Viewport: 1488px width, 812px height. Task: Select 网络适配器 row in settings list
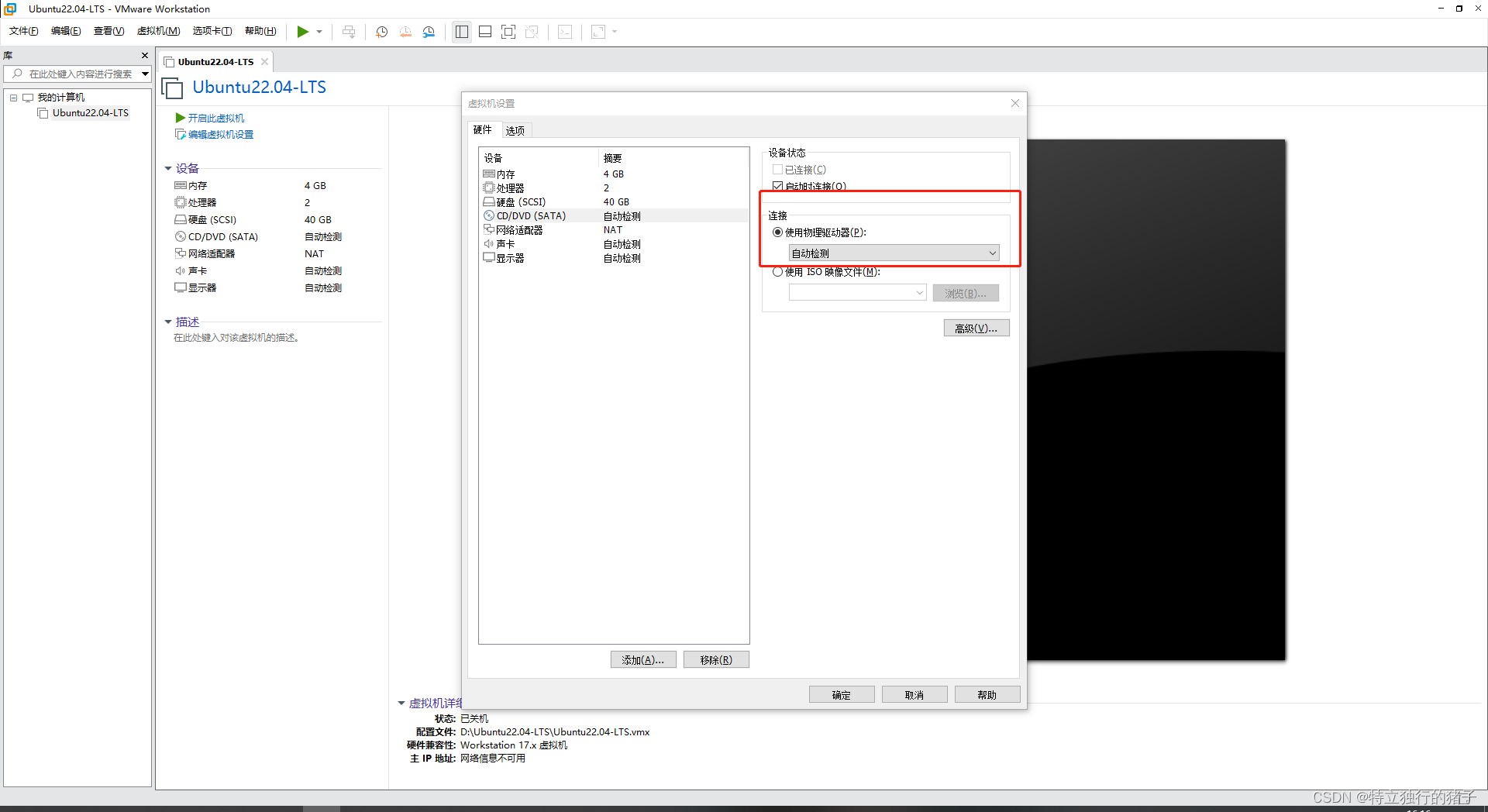tap(614, 230)
